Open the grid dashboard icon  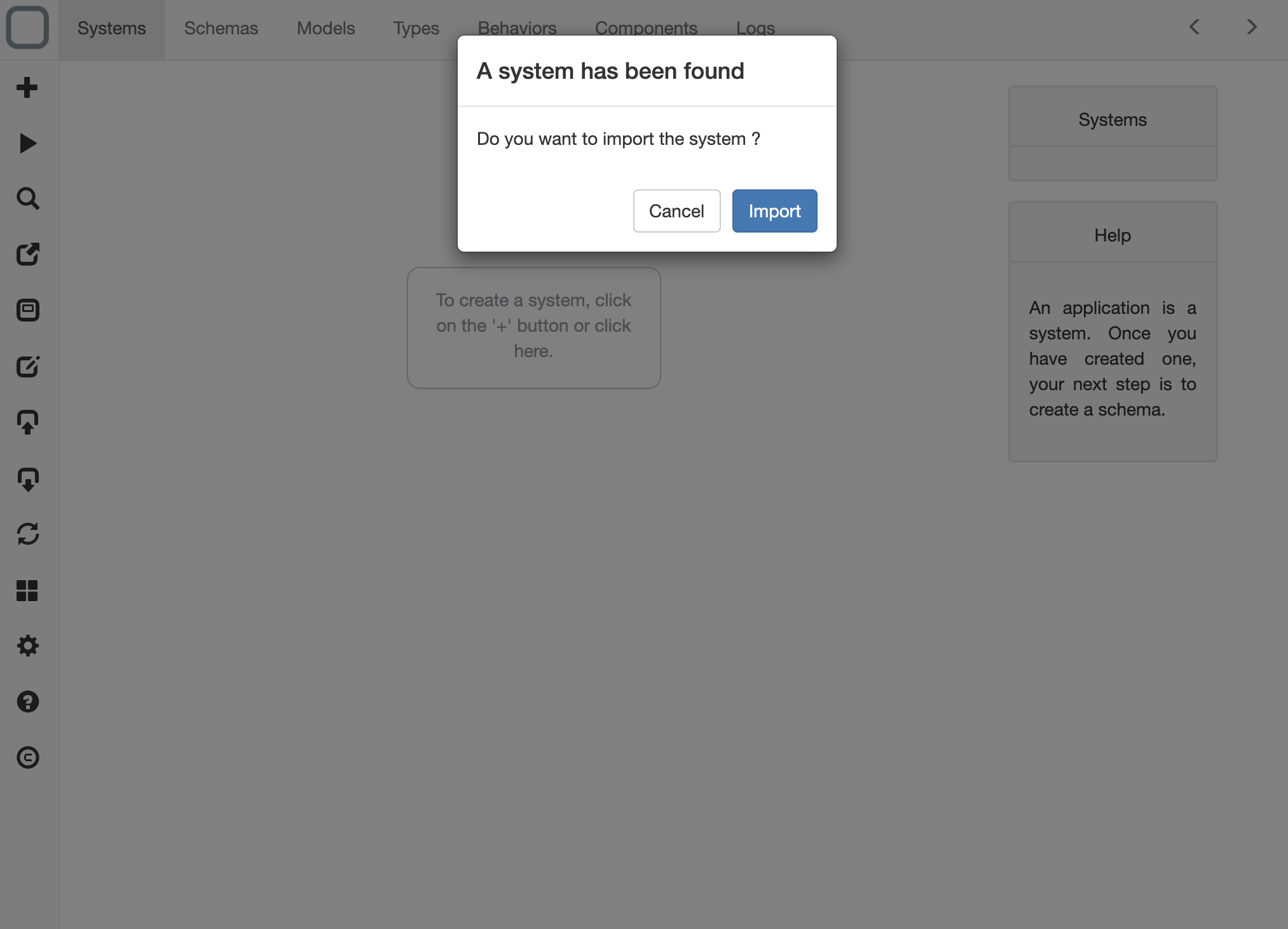[27, 590]
